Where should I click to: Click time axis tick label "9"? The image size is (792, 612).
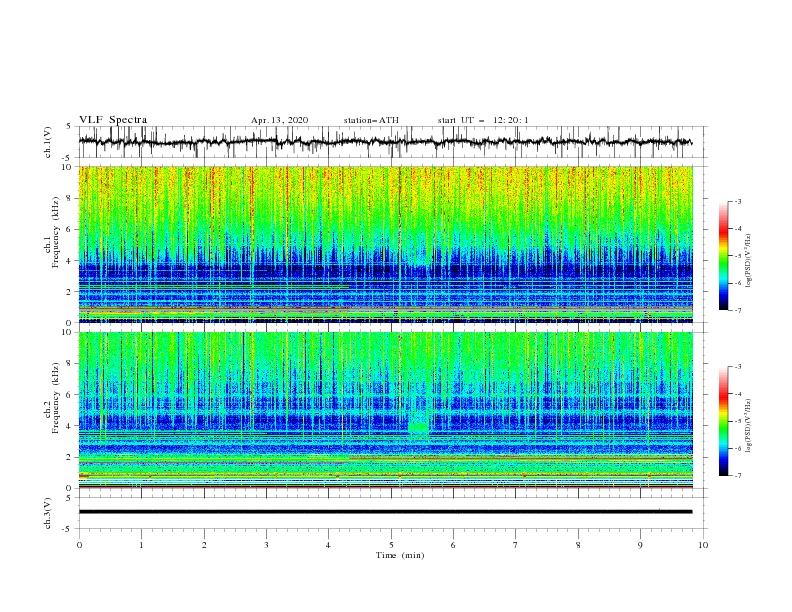640,545
